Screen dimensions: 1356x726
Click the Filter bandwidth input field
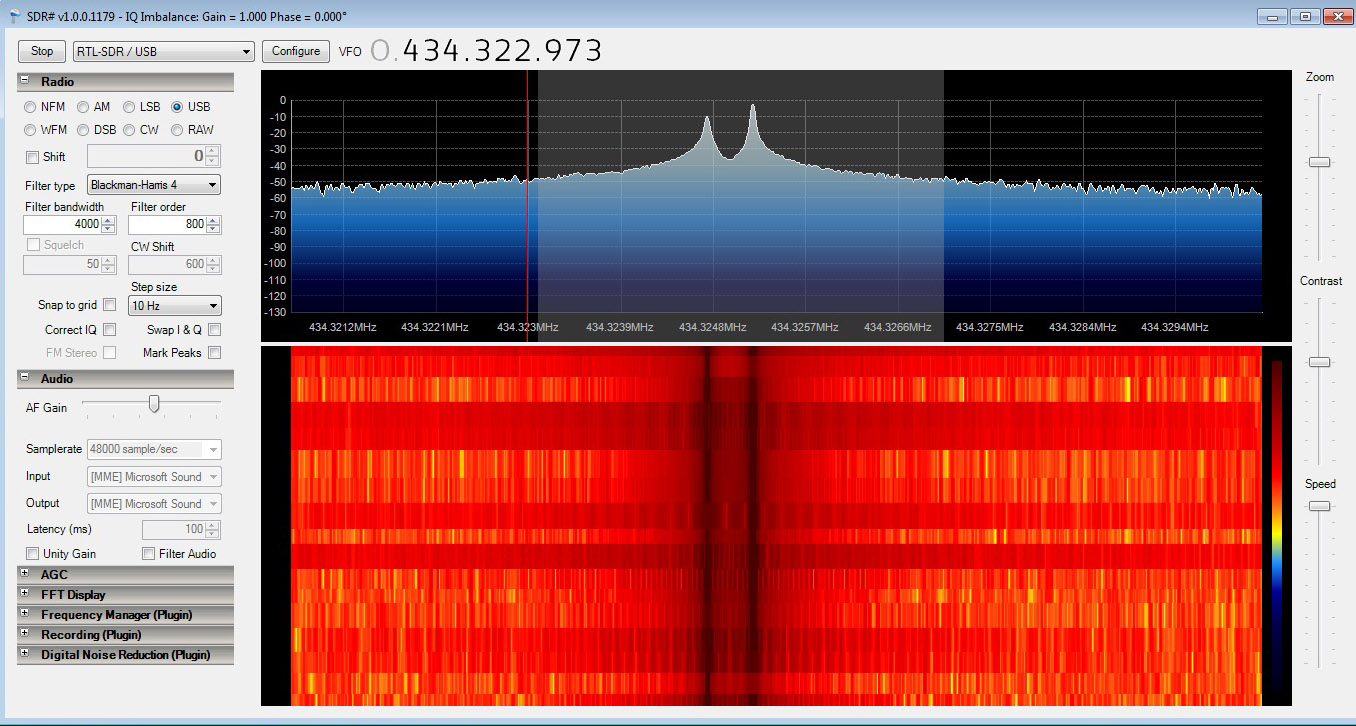click(61, 225)
